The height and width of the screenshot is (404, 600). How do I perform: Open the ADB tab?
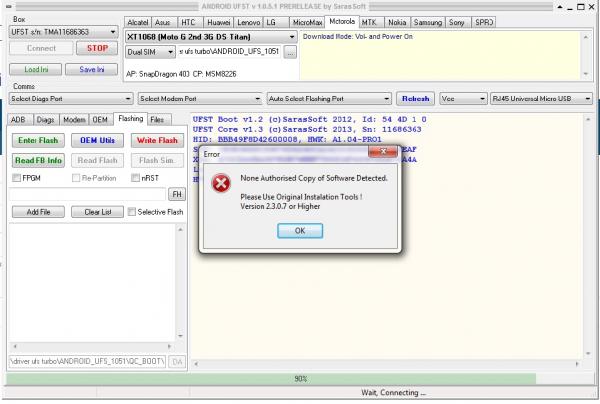pyautogui.click(x=18, y=120)
